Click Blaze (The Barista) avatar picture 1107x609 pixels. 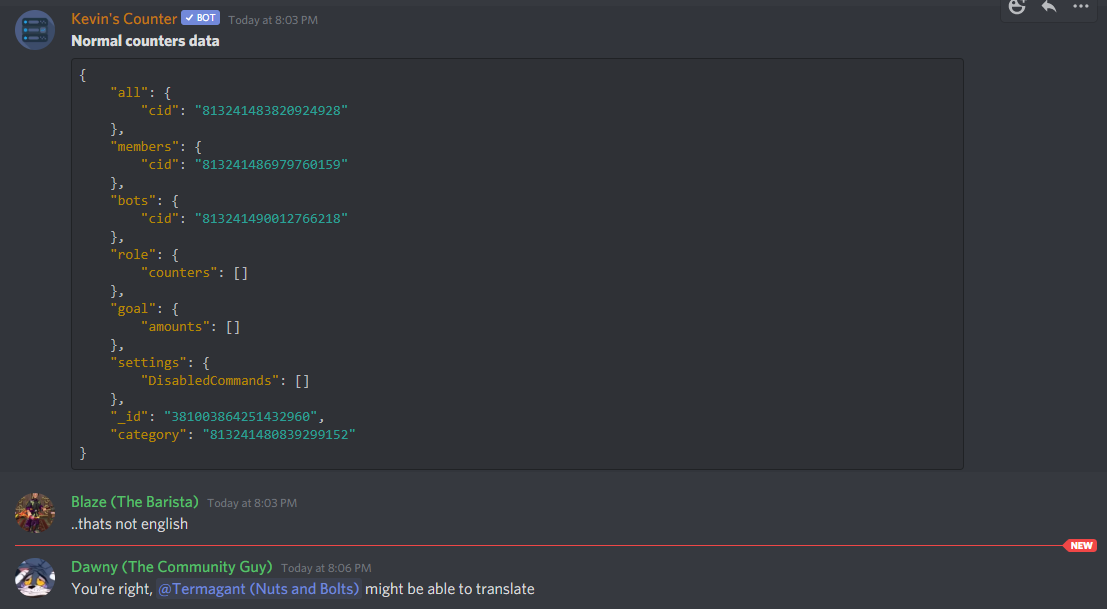pos(35,513)
